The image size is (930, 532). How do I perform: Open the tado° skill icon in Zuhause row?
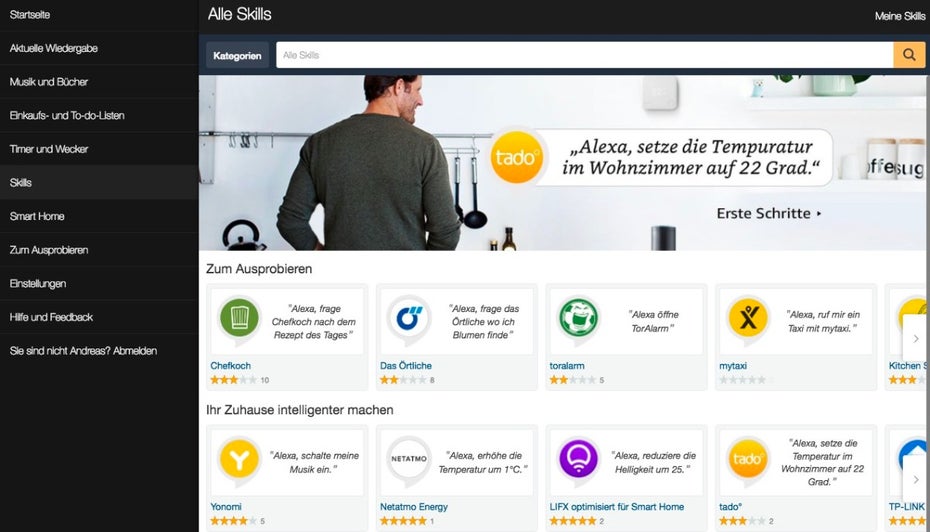click(748, 460)
